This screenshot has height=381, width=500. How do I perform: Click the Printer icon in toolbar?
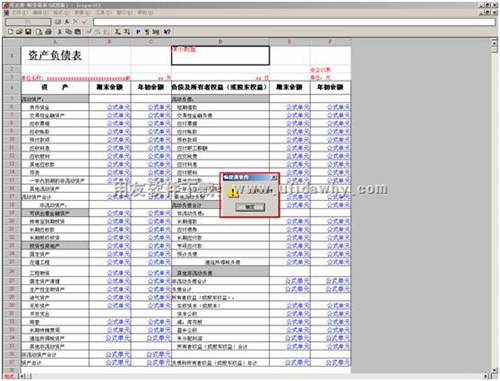(48, 32)
